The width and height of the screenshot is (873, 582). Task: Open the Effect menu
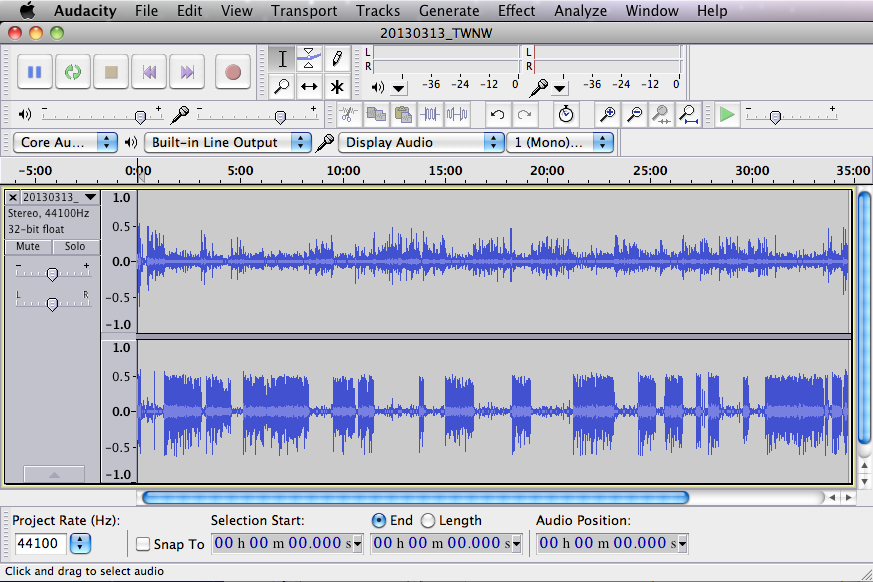point(516,11)
